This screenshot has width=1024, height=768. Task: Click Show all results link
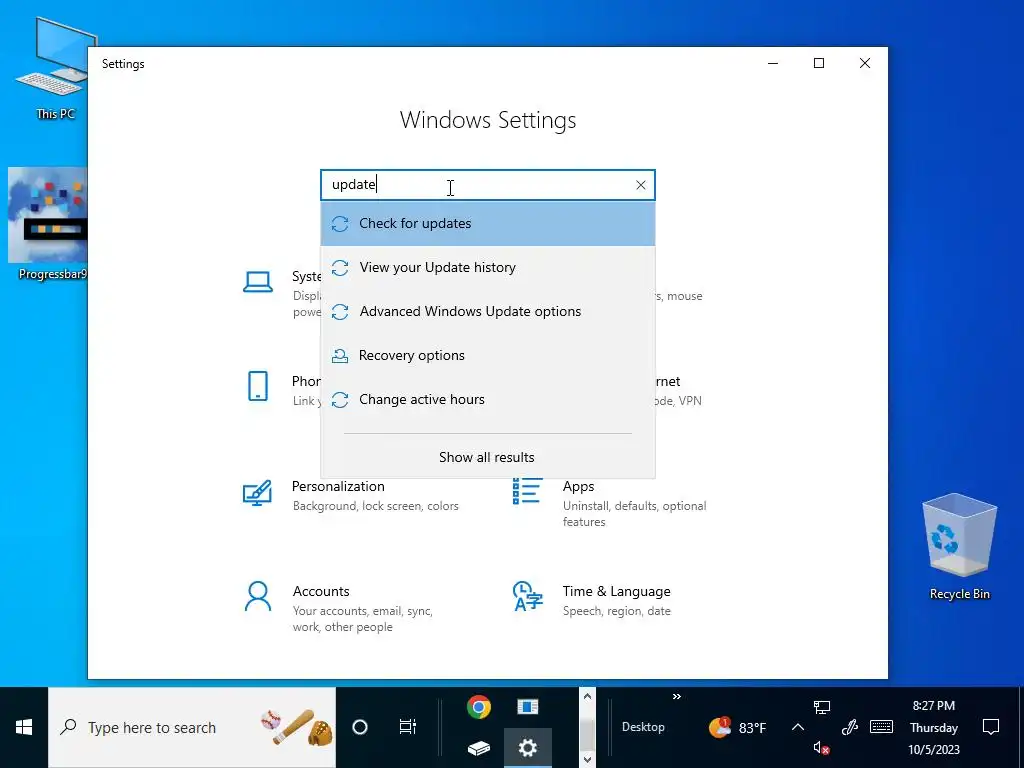487,457
